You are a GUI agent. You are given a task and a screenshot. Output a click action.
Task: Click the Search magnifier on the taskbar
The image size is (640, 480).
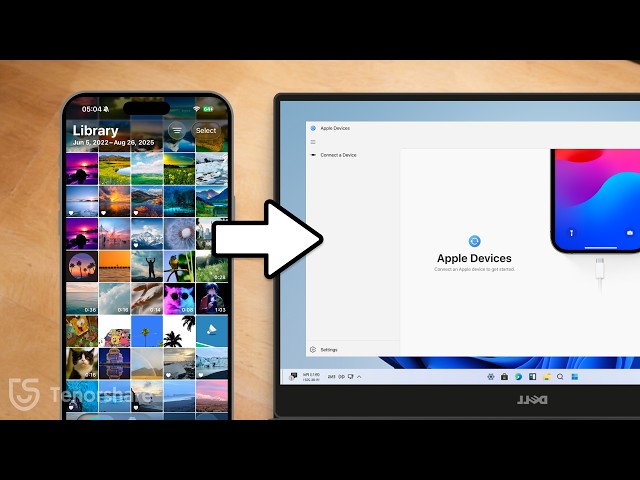pyautogui.click(x=560, y=377)
